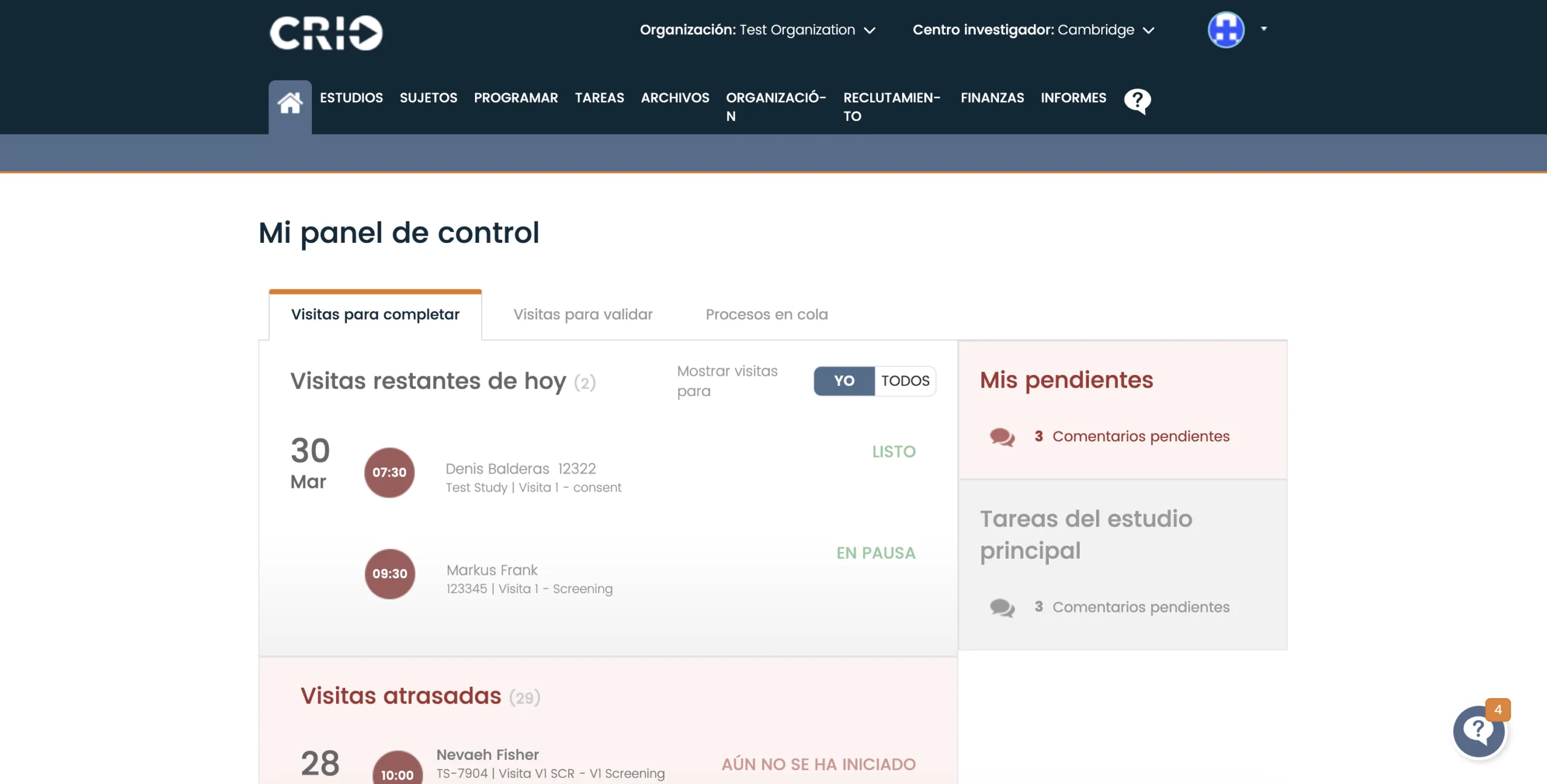1547x784 pixels.
Task: Expand the Organización dropdown
Action: (x=758, y=30)
